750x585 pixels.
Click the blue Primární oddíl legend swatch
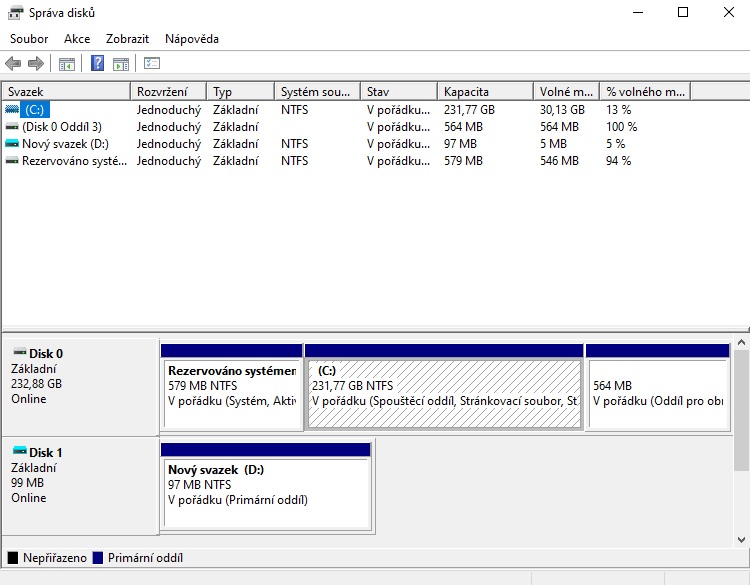(98, 558)
